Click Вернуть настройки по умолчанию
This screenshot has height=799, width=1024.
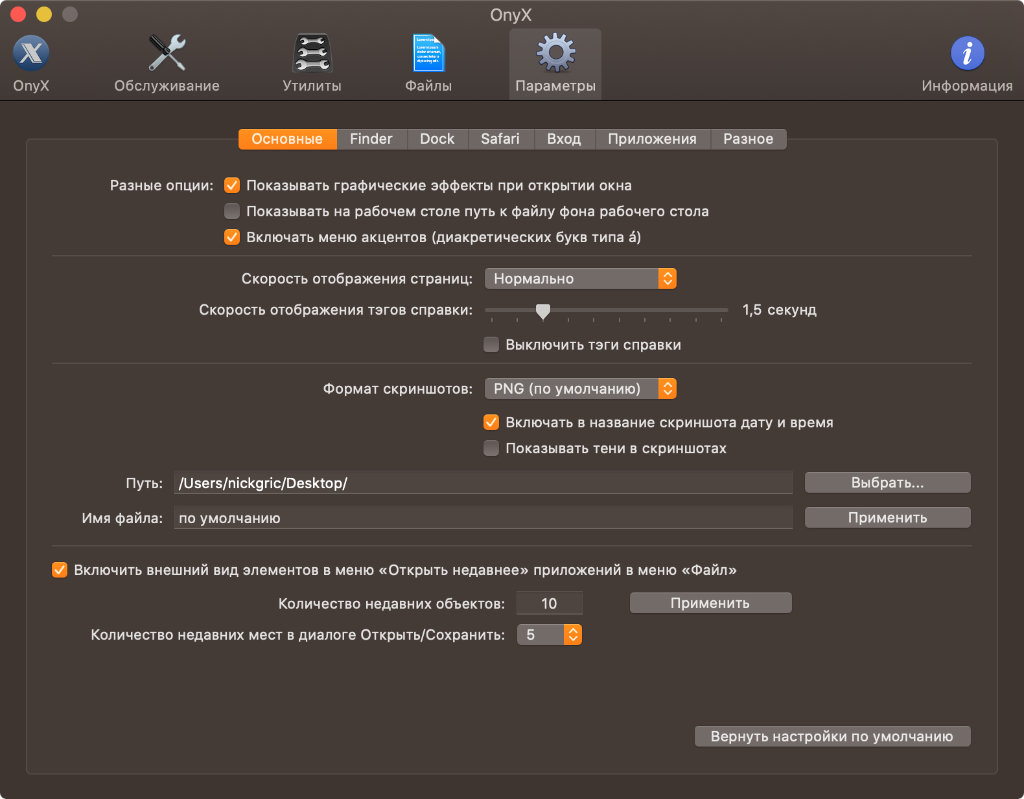pos(832,736)
